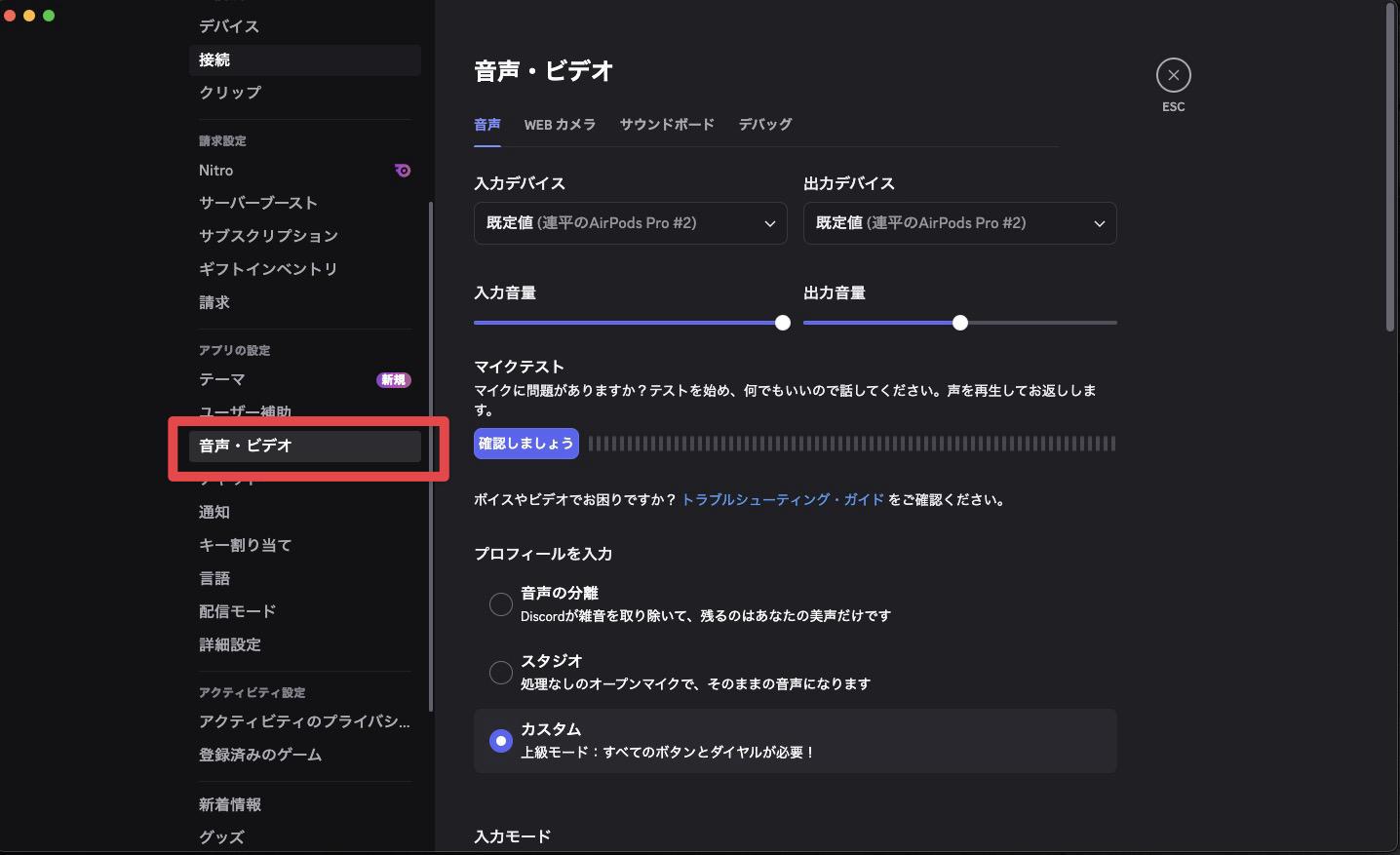The width and height of the screenshot is (1400, 855).
Task: Close settings with the ESC button
Action: coord(1173,75)
